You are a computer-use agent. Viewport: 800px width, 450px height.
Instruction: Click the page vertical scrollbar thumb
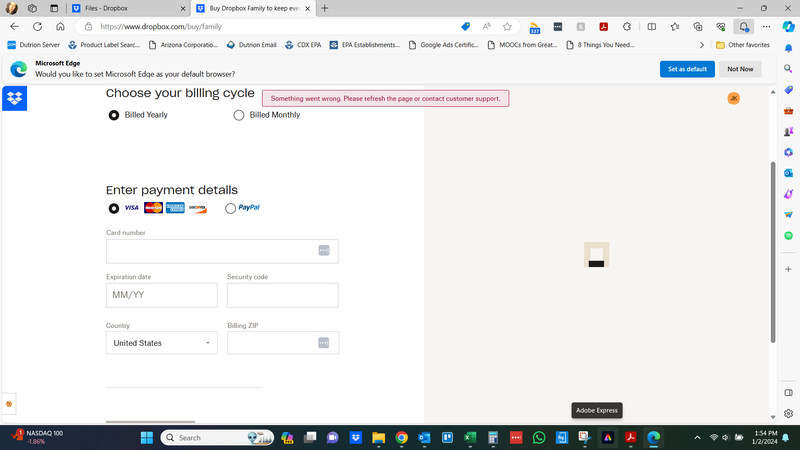pyautogui.click(x=772, y=252)
